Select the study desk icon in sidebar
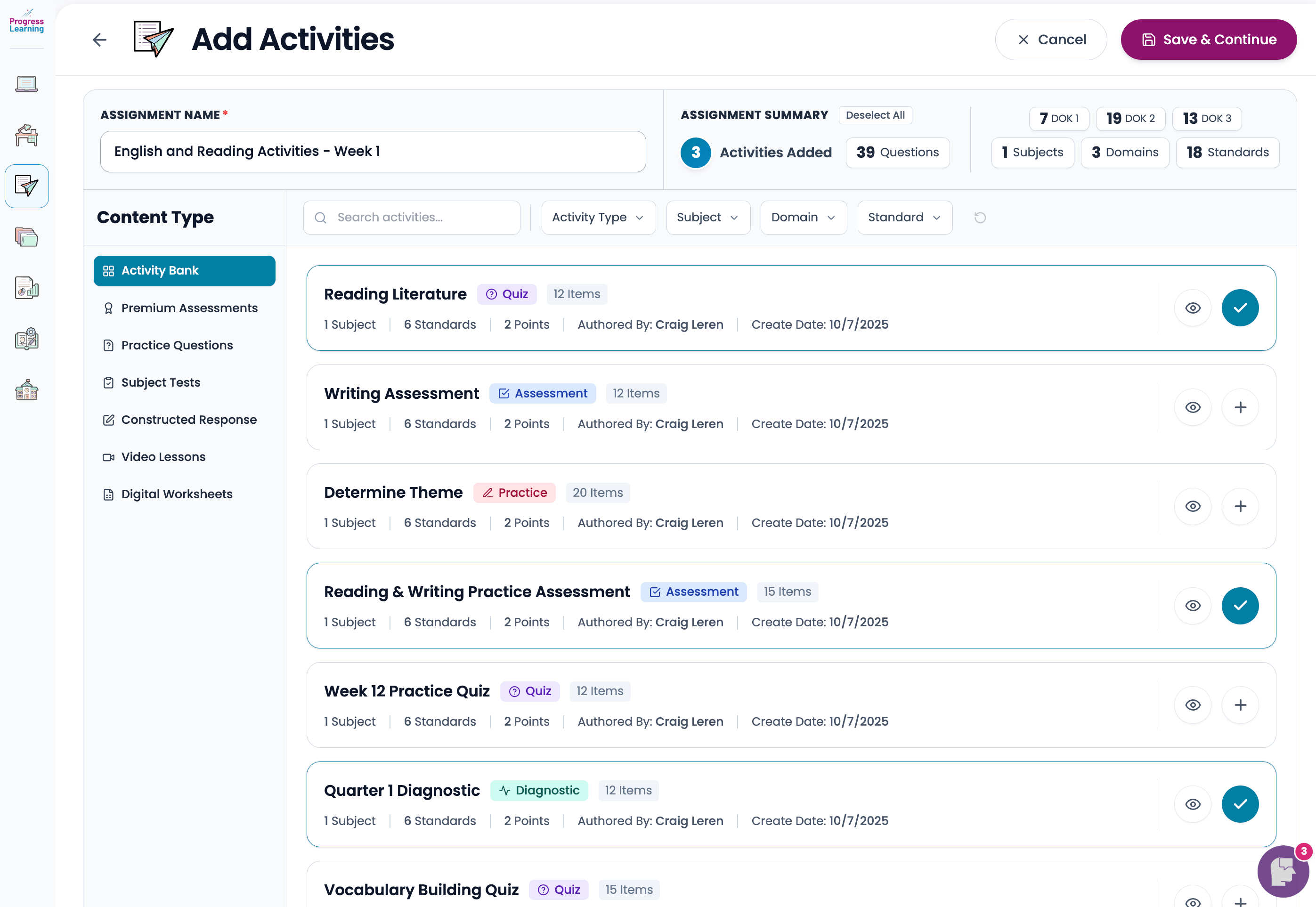This screenshot has height=907, width=1316. (26, 135)
